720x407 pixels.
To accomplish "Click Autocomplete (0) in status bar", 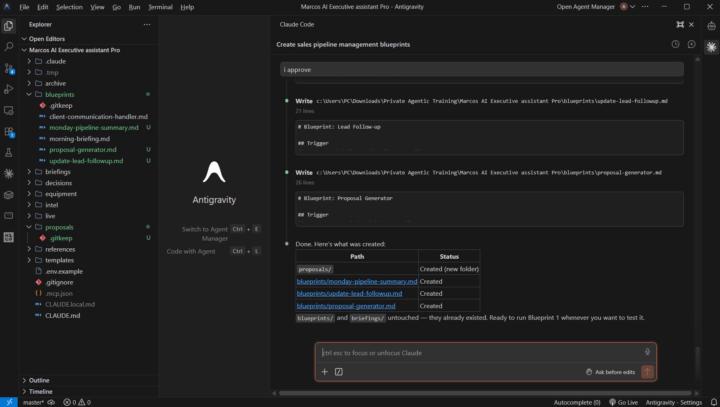I will tap(577, 402).
